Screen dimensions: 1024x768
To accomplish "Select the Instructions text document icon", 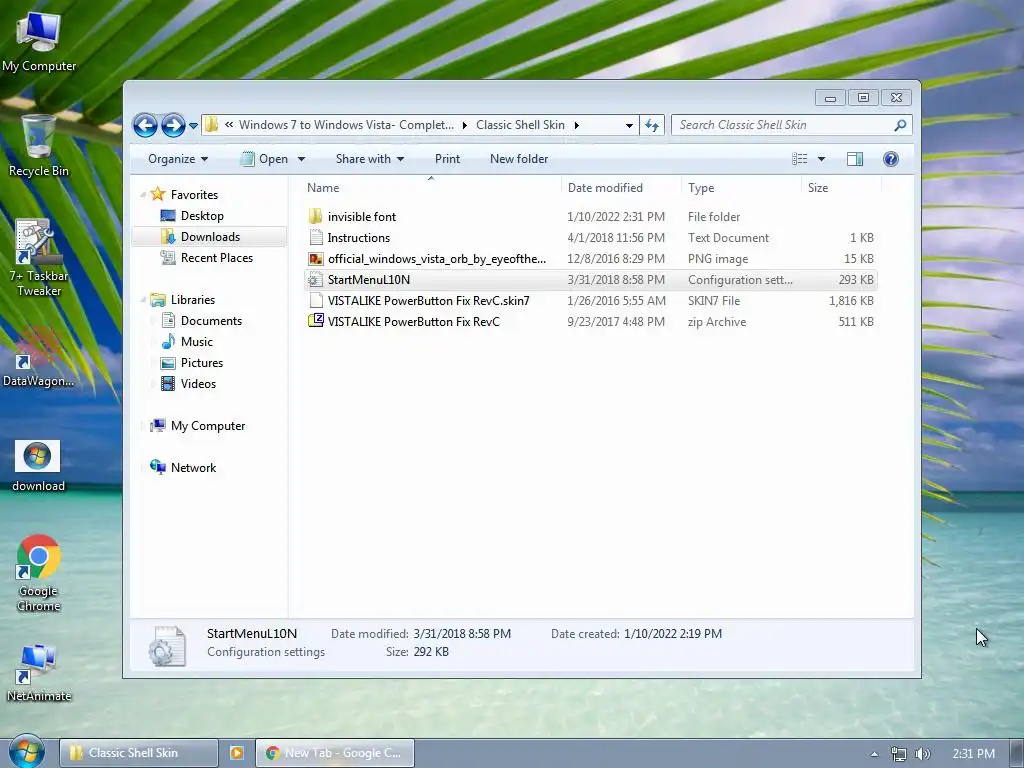I will pyautogui.click(x=315, y=237).
